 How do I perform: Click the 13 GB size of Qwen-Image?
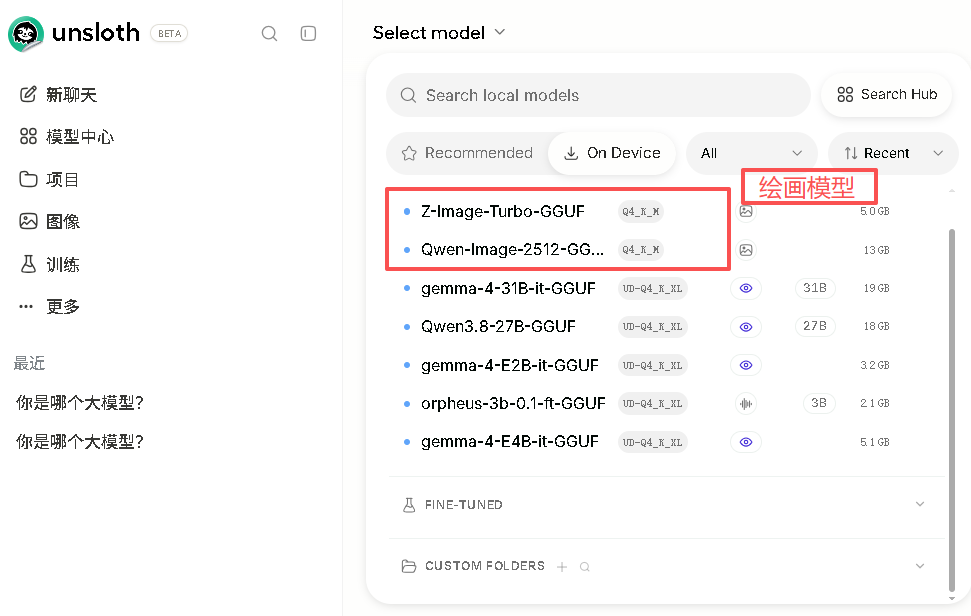coord(876,250)
